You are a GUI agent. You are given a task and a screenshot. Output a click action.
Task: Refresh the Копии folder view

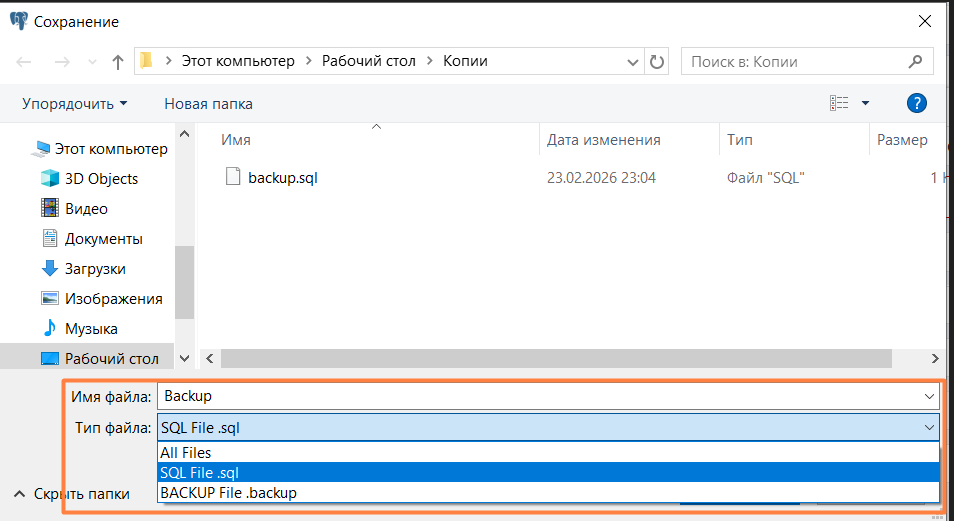(656, 61)
